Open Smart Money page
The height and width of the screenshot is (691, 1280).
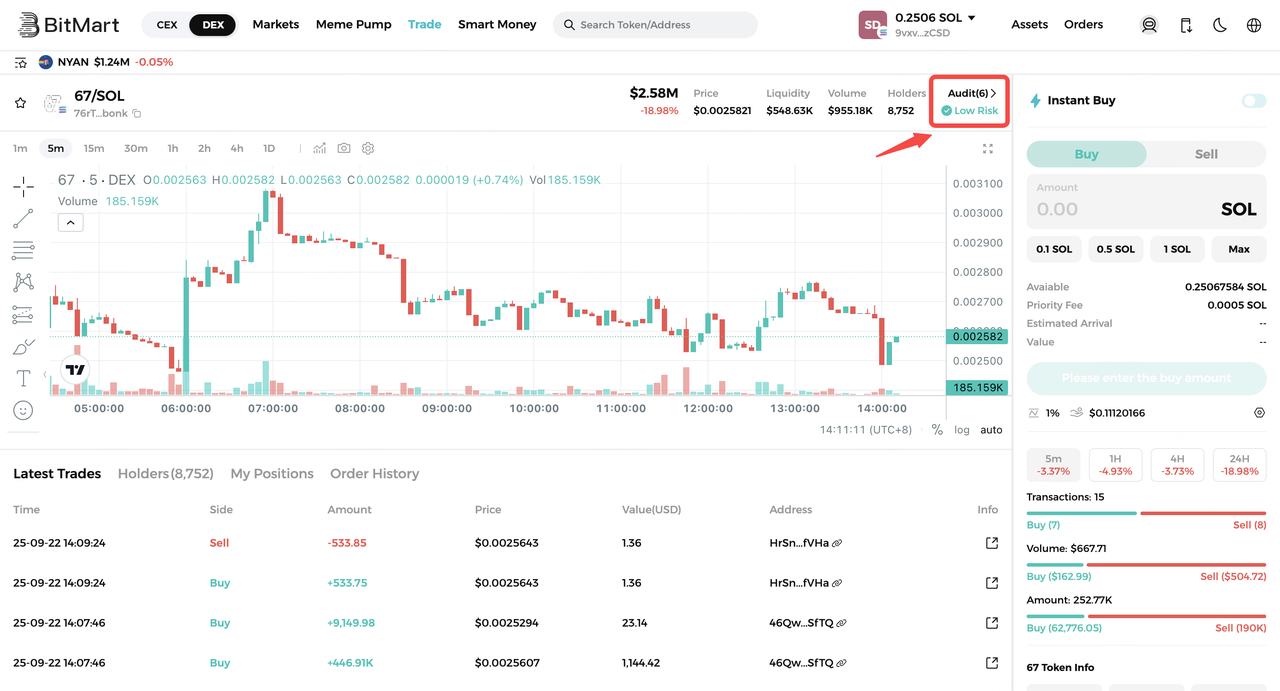pos(497,24)
